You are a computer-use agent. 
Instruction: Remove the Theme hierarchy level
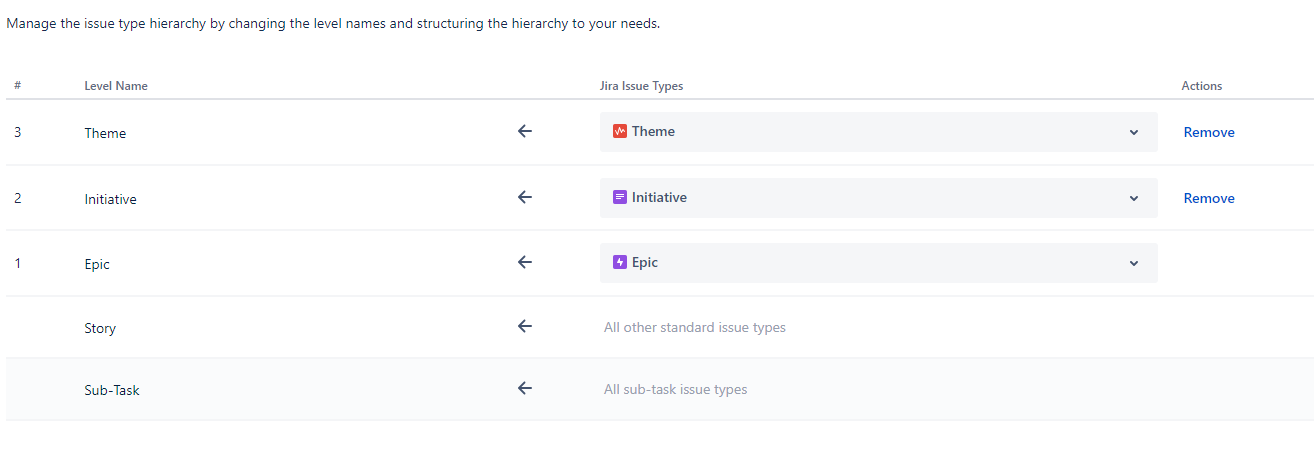(x=1209, y=132)
